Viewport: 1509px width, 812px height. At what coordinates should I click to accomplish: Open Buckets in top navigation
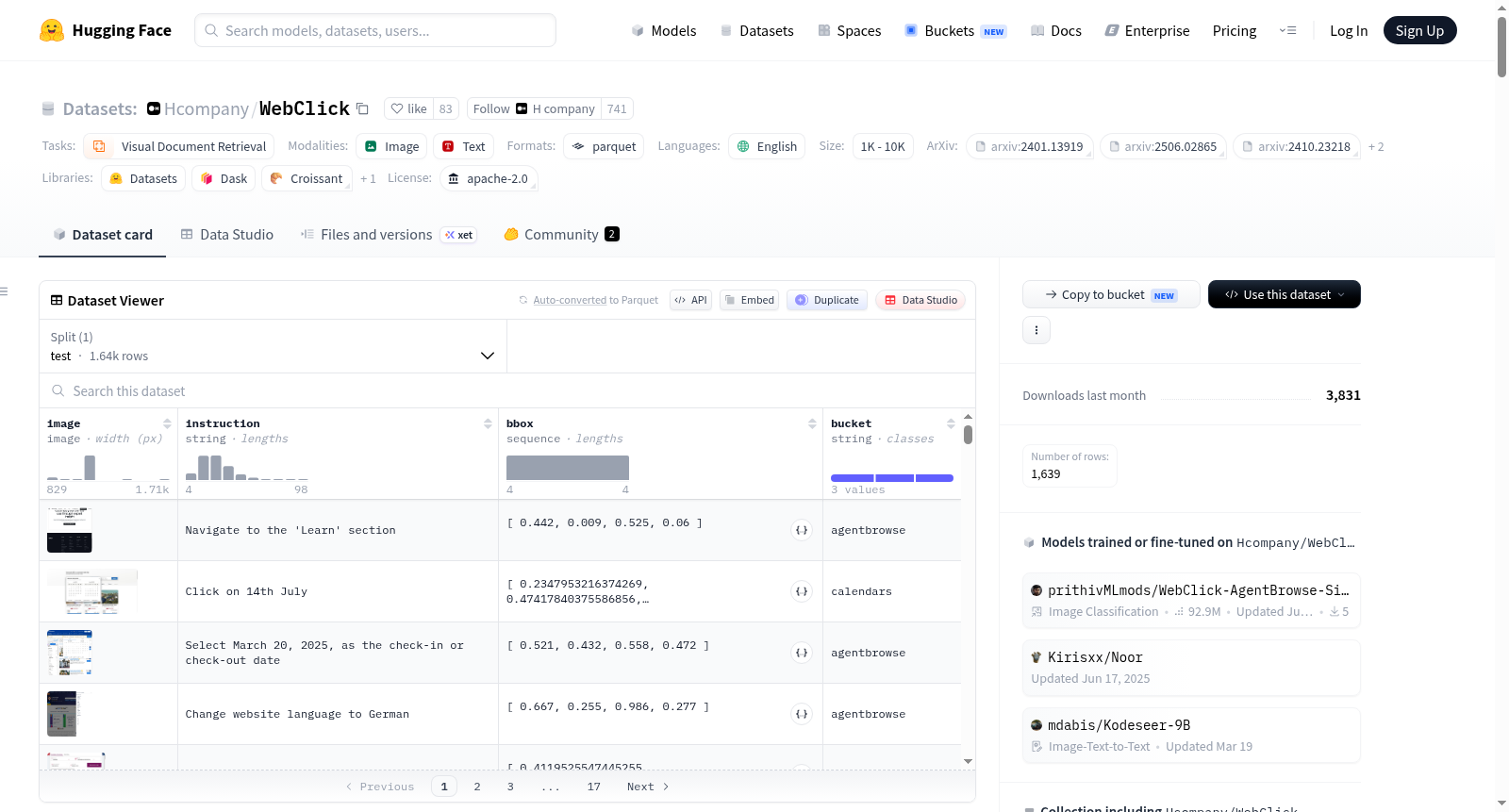pyautogui.click(x=955, y=30)
